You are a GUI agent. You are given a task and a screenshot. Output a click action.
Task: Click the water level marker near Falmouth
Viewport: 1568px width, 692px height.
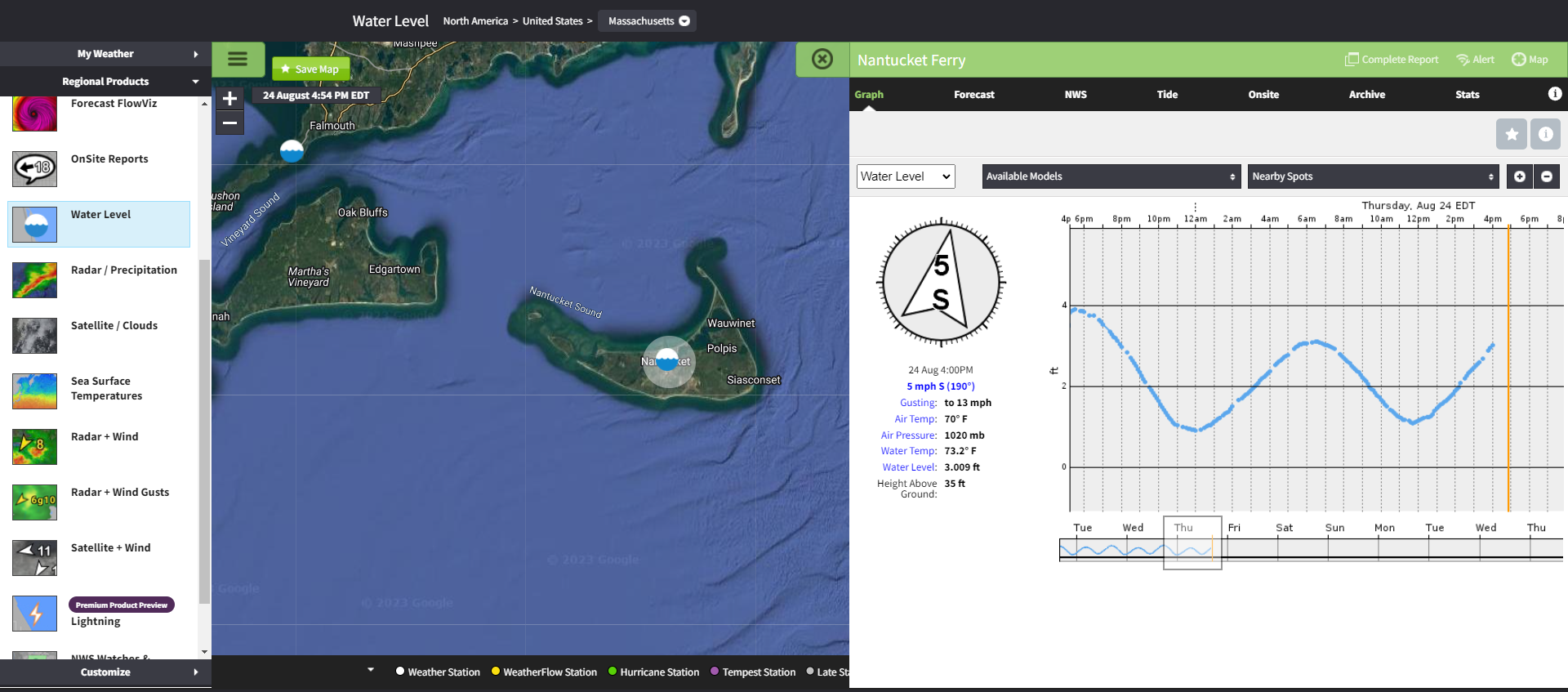pyautogui.click(x=292, y=150)
